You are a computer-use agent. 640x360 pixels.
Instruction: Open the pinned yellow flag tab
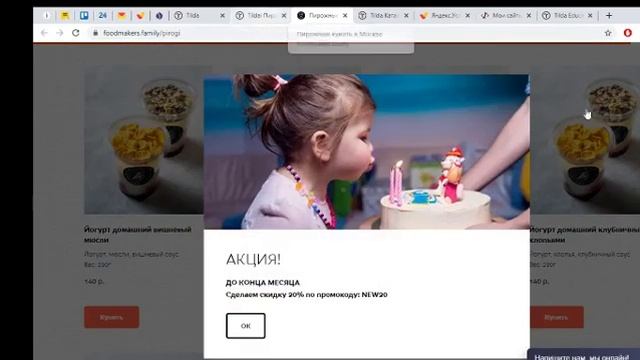[65, 16]
